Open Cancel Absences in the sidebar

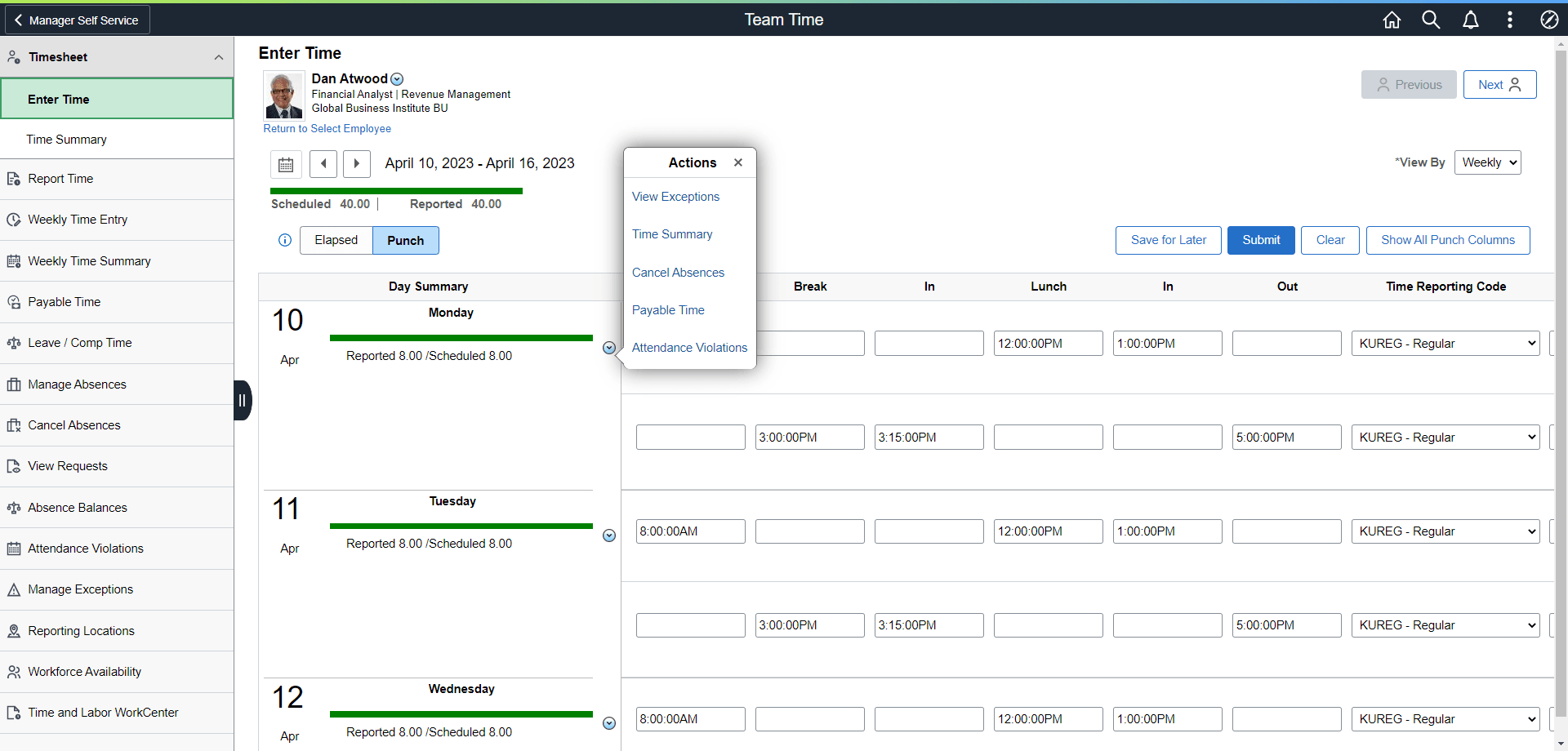tap(117, 425)
